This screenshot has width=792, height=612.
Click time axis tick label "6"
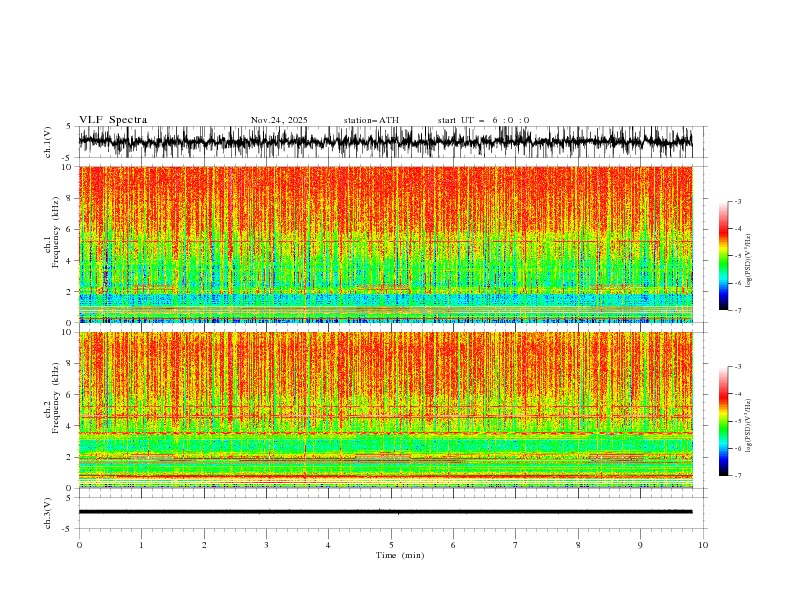pos(453,545)
